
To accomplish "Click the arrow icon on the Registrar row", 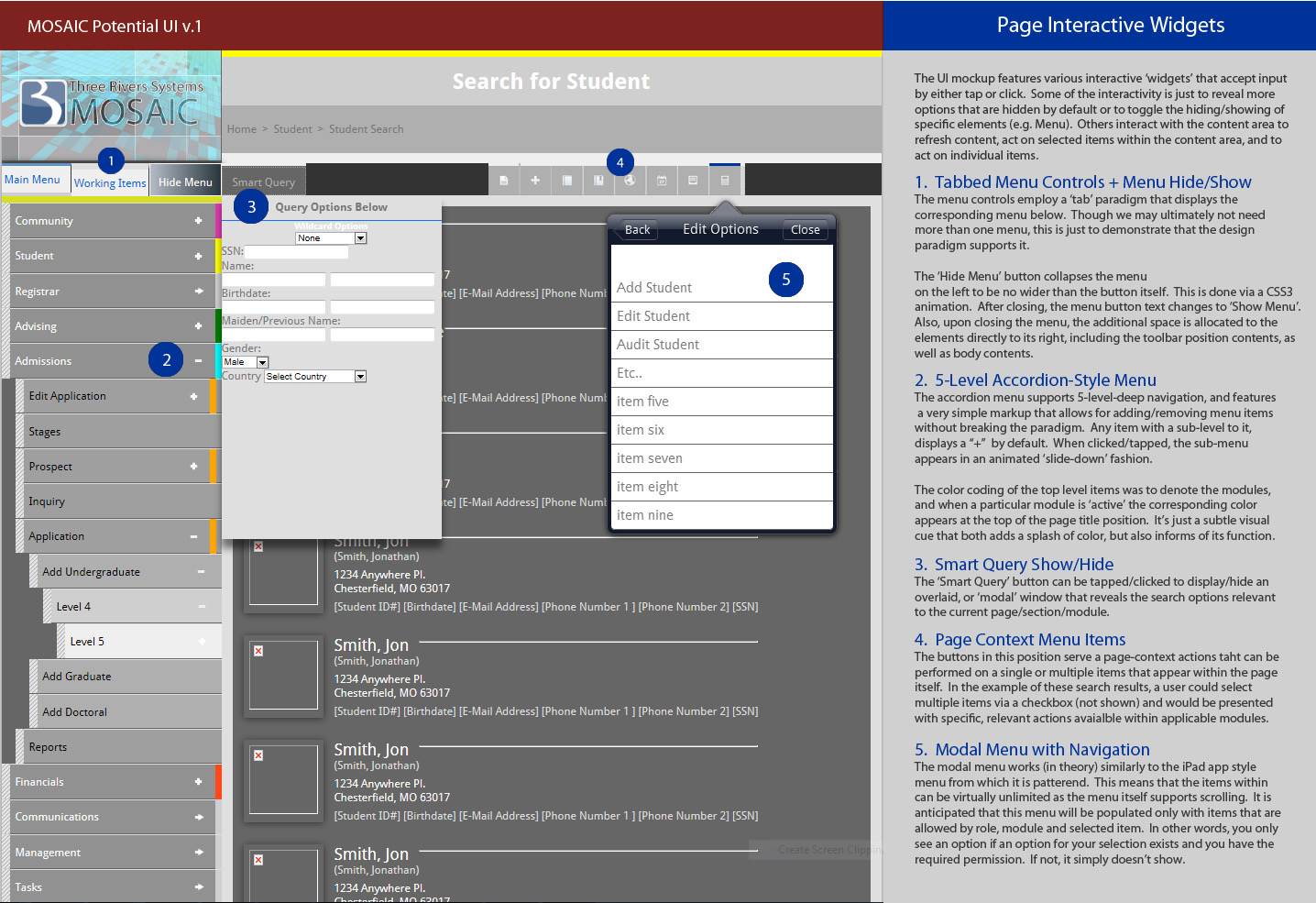I will 199,292.
